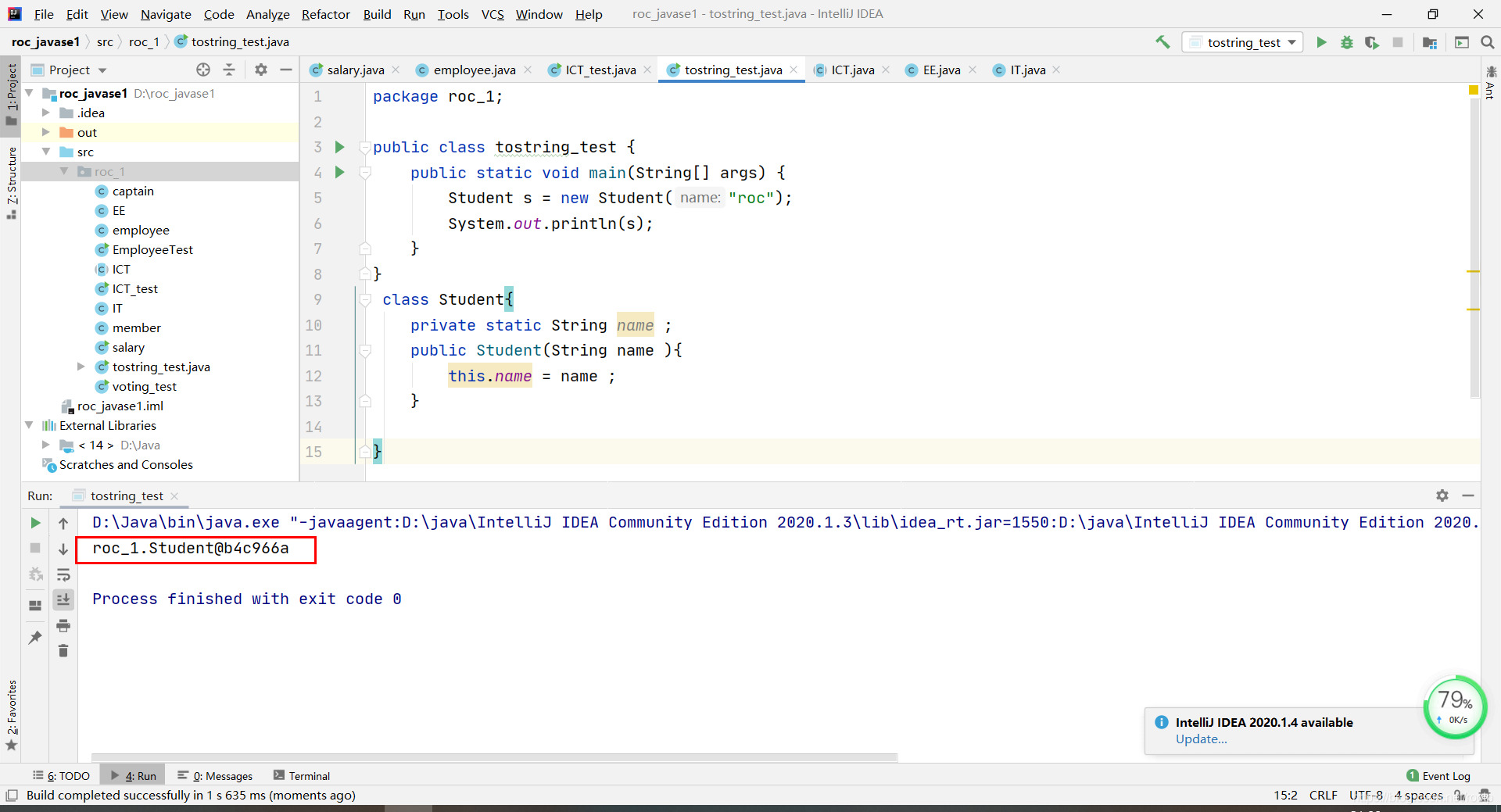The width and height of the screenshot is (1501, 812).
Task: Run main method from line 4 gutter
Action: [x=339, y=172]
